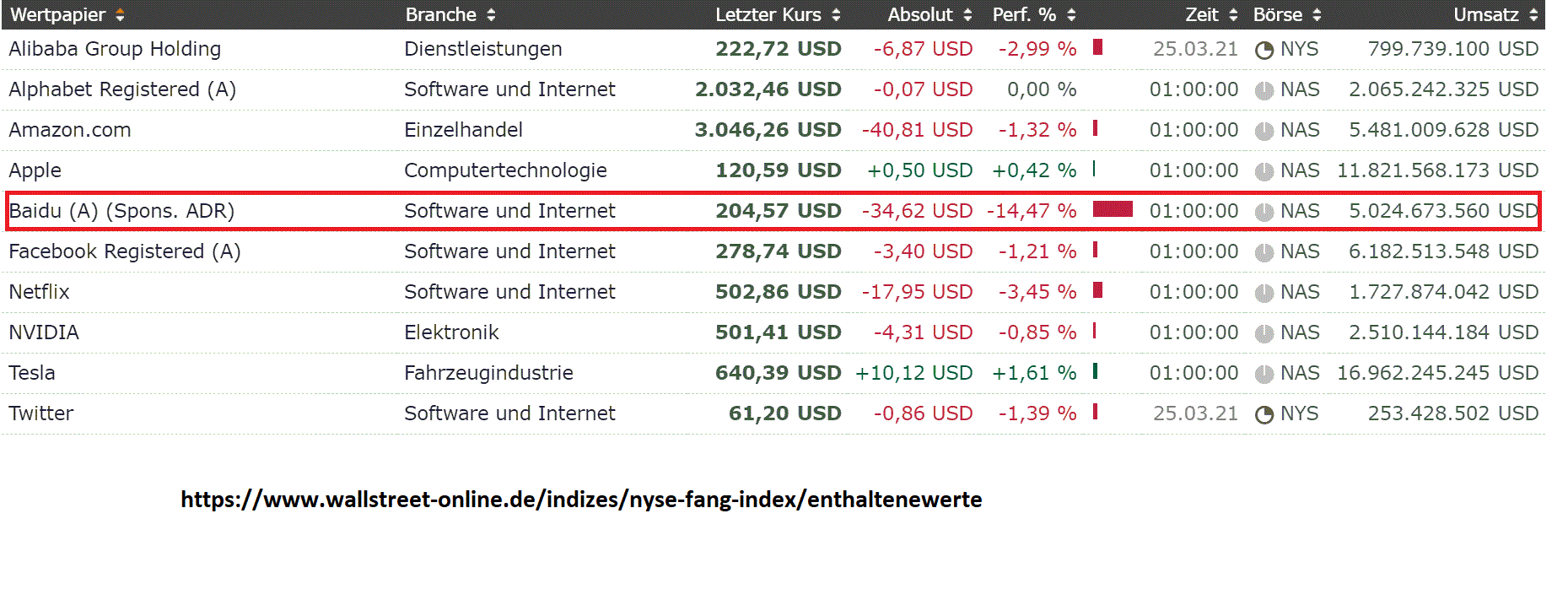Click the sort arrows next to Letzter Kurs
Screen dimensions: 1568x589
[x=836, y=15]
